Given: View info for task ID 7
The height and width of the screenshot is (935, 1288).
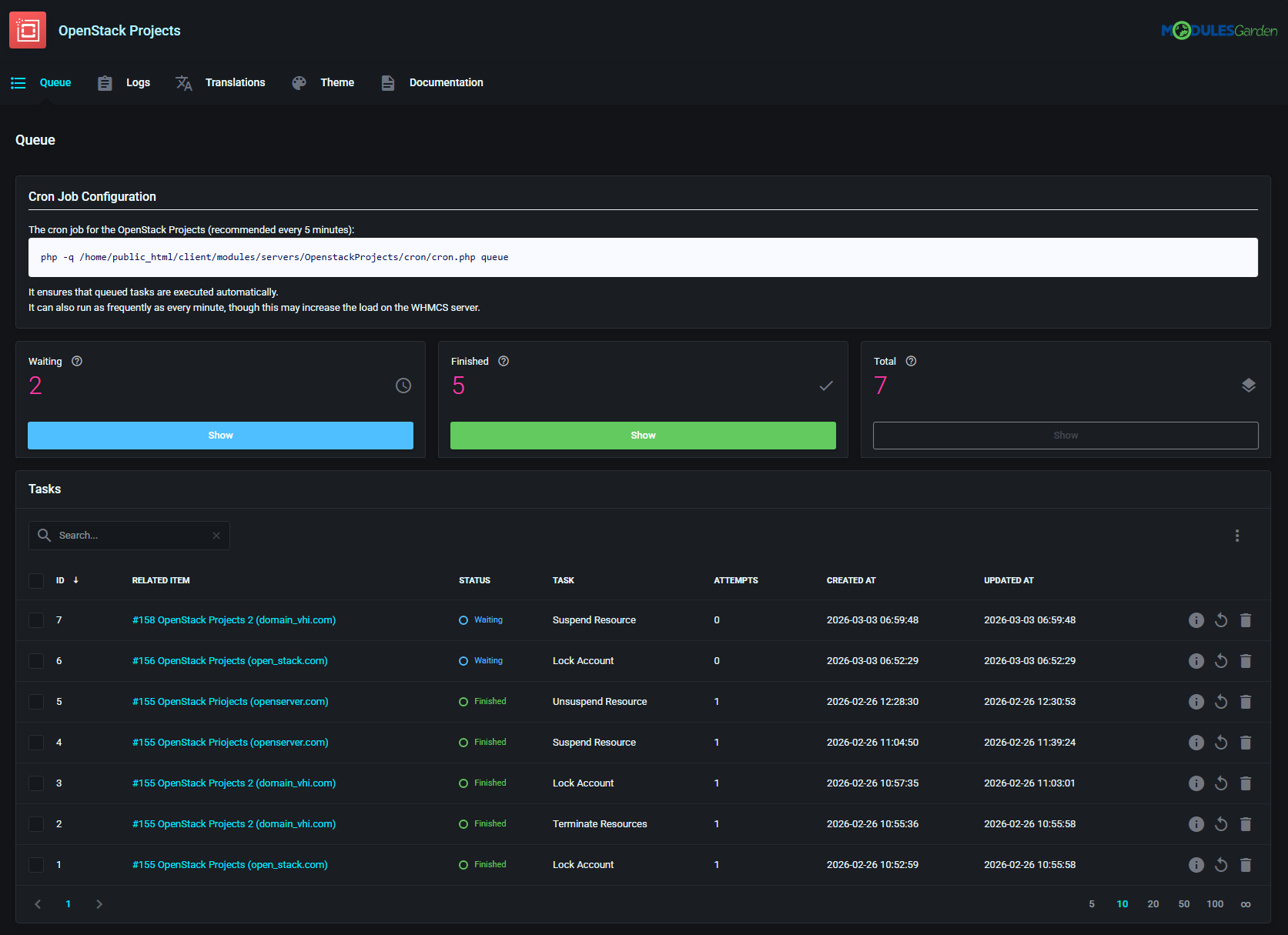Looking at the screenshot, I should pos(1196,619).
